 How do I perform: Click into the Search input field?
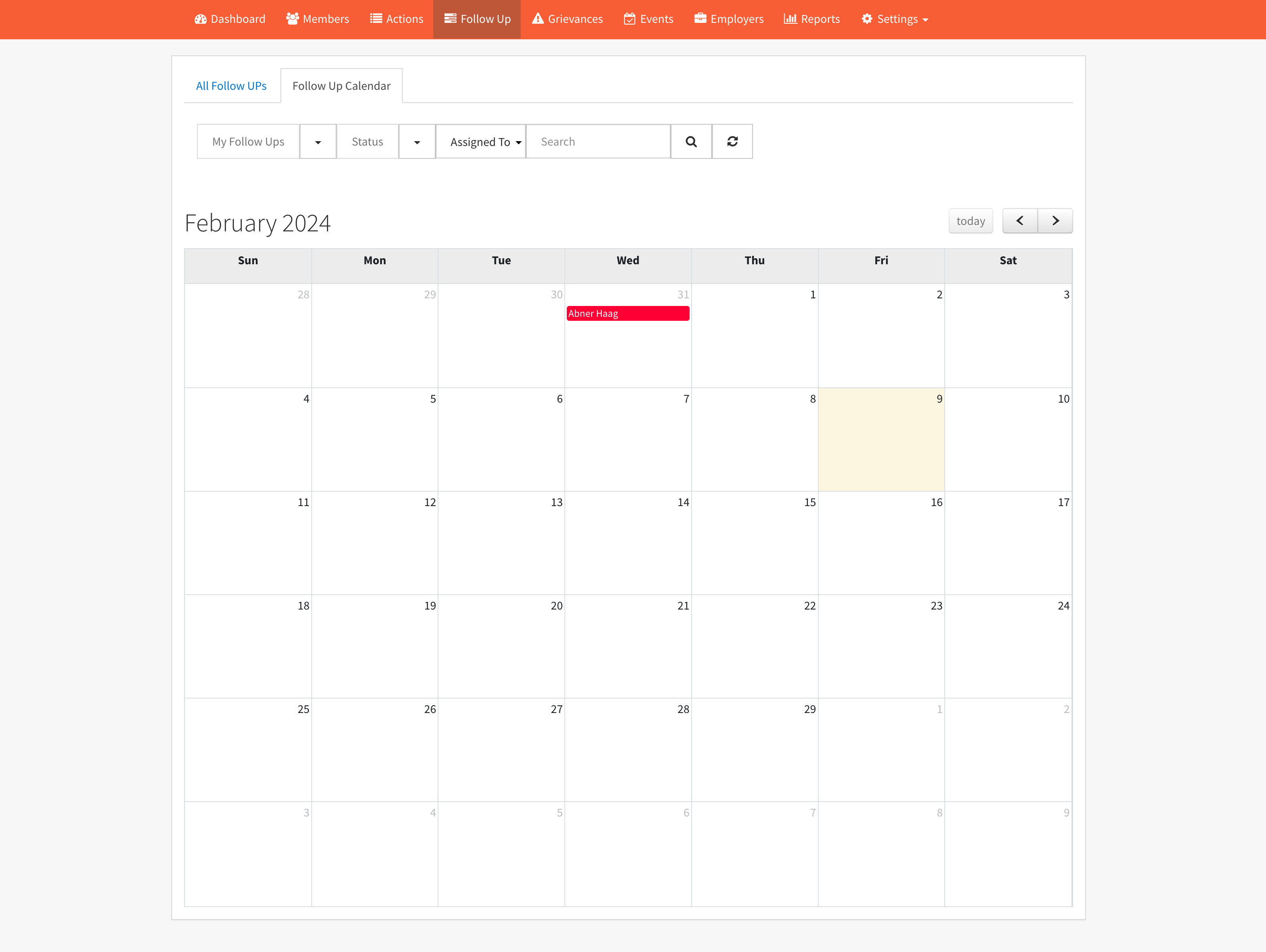pyautogui.click(x=598, y=141)
